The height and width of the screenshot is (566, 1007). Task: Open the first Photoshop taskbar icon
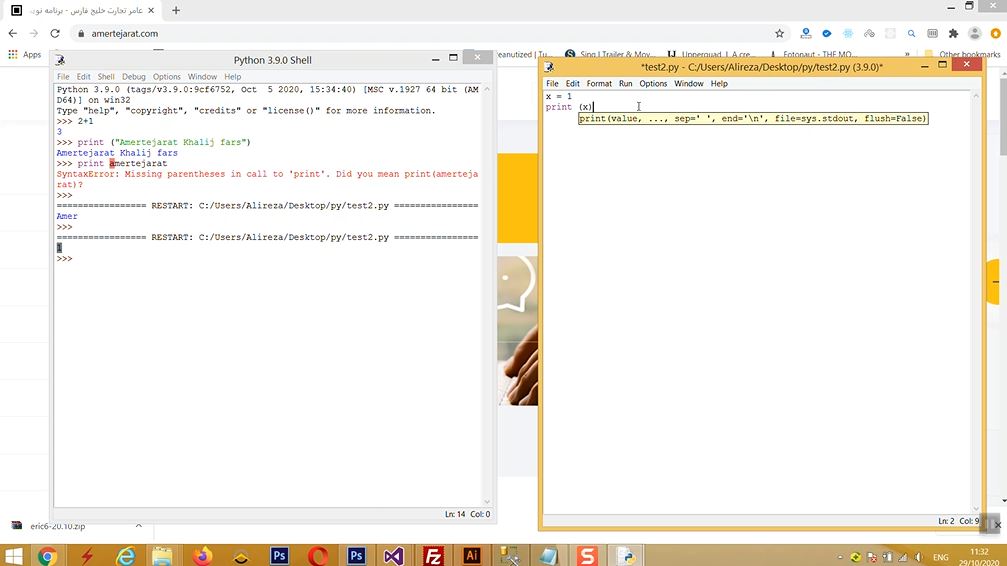click(x=279, y=556)
